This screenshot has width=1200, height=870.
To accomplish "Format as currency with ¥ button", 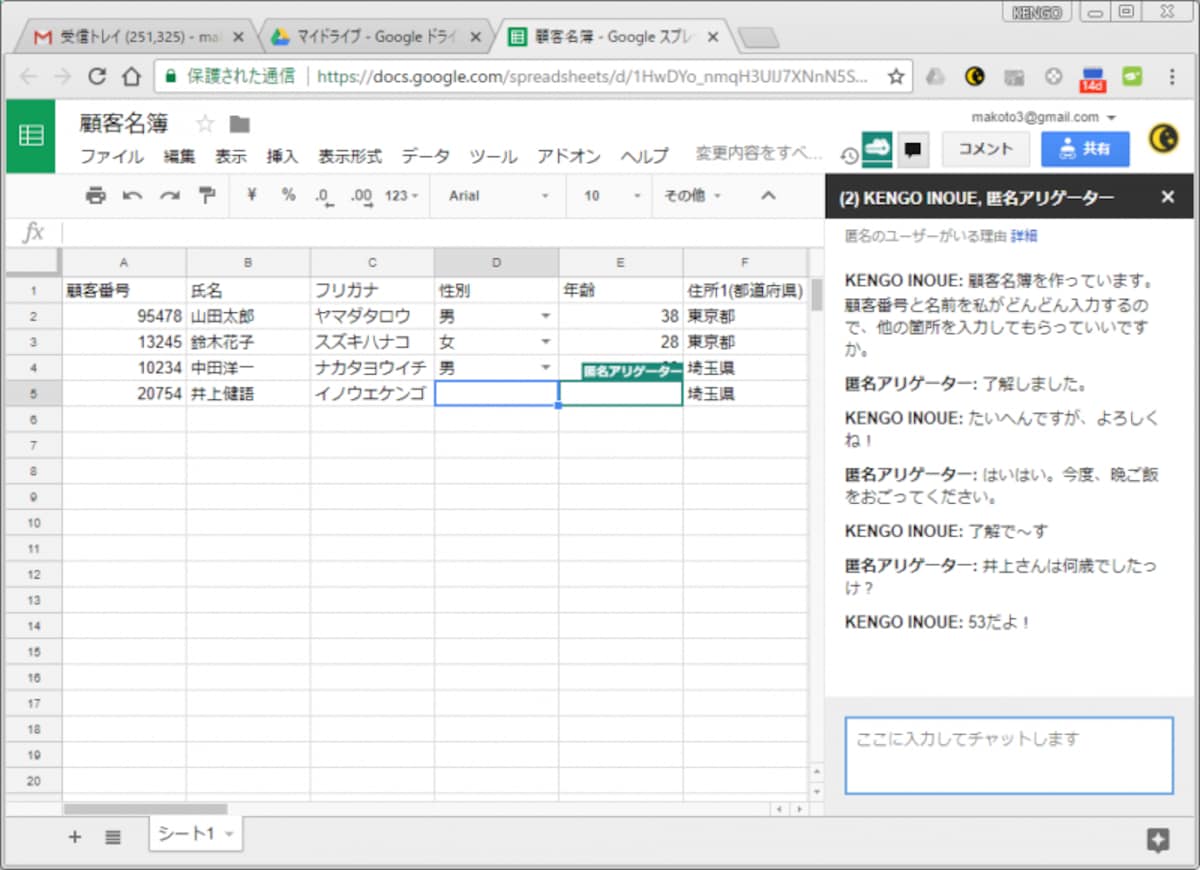I will 252,196.
